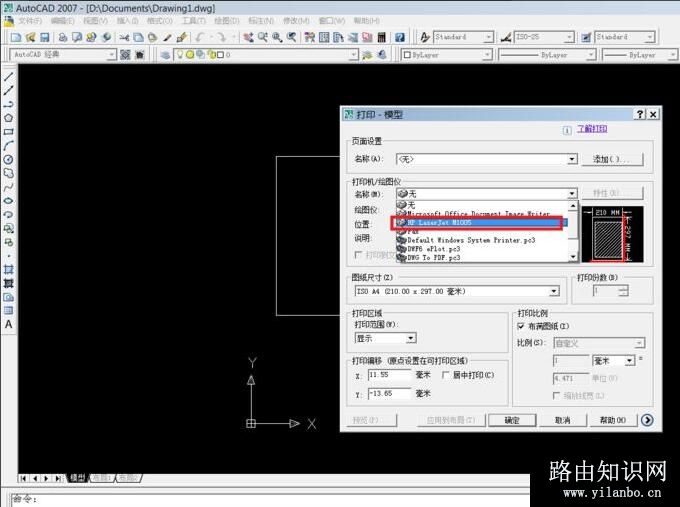The height and width of the screenshot is (507, 680).
Task: Click the Zoom Previous icon
Action: [291, 37]
